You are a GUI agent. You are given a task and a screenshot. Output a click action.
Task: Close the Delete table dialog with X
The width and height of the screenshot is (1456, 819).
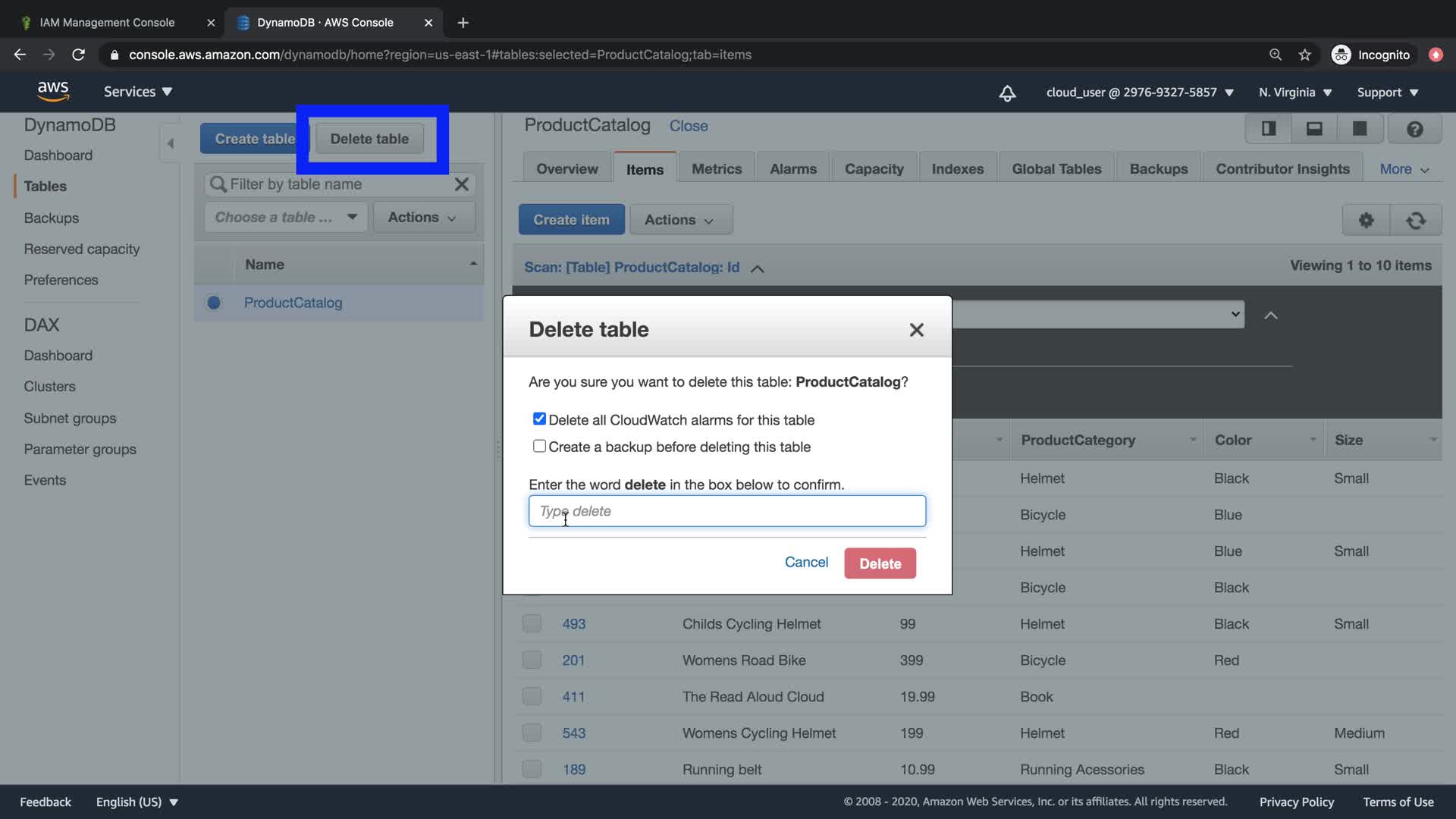click(x=916, y=330)
